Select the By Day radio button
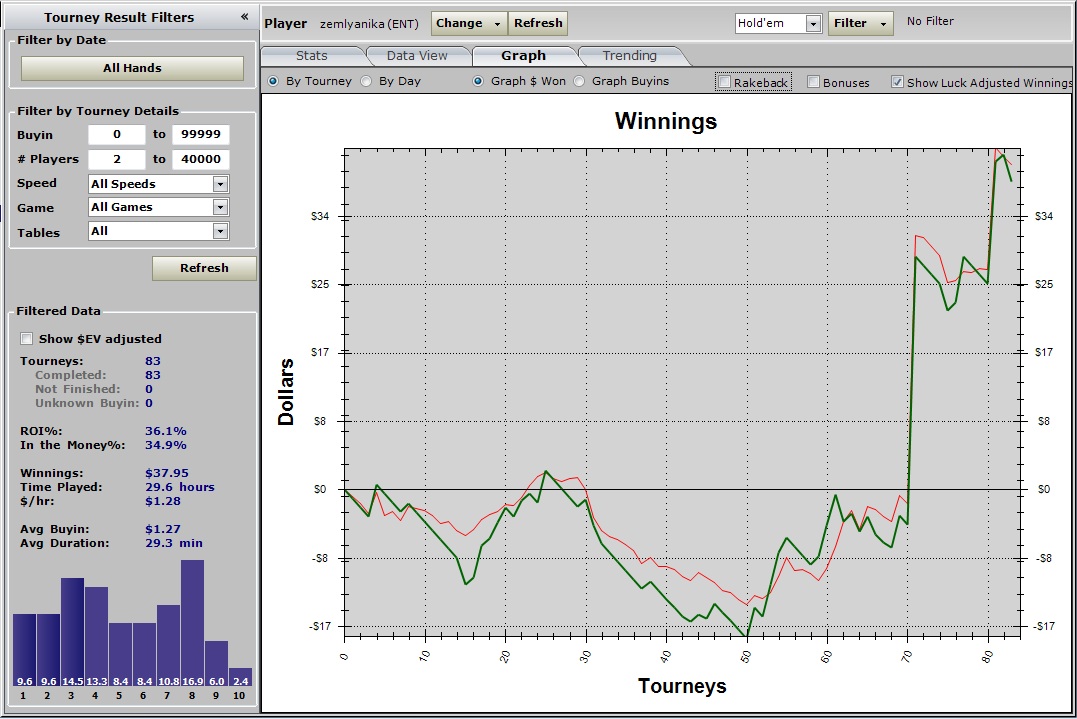The image size is (1077, 719). tap(366, 81)
